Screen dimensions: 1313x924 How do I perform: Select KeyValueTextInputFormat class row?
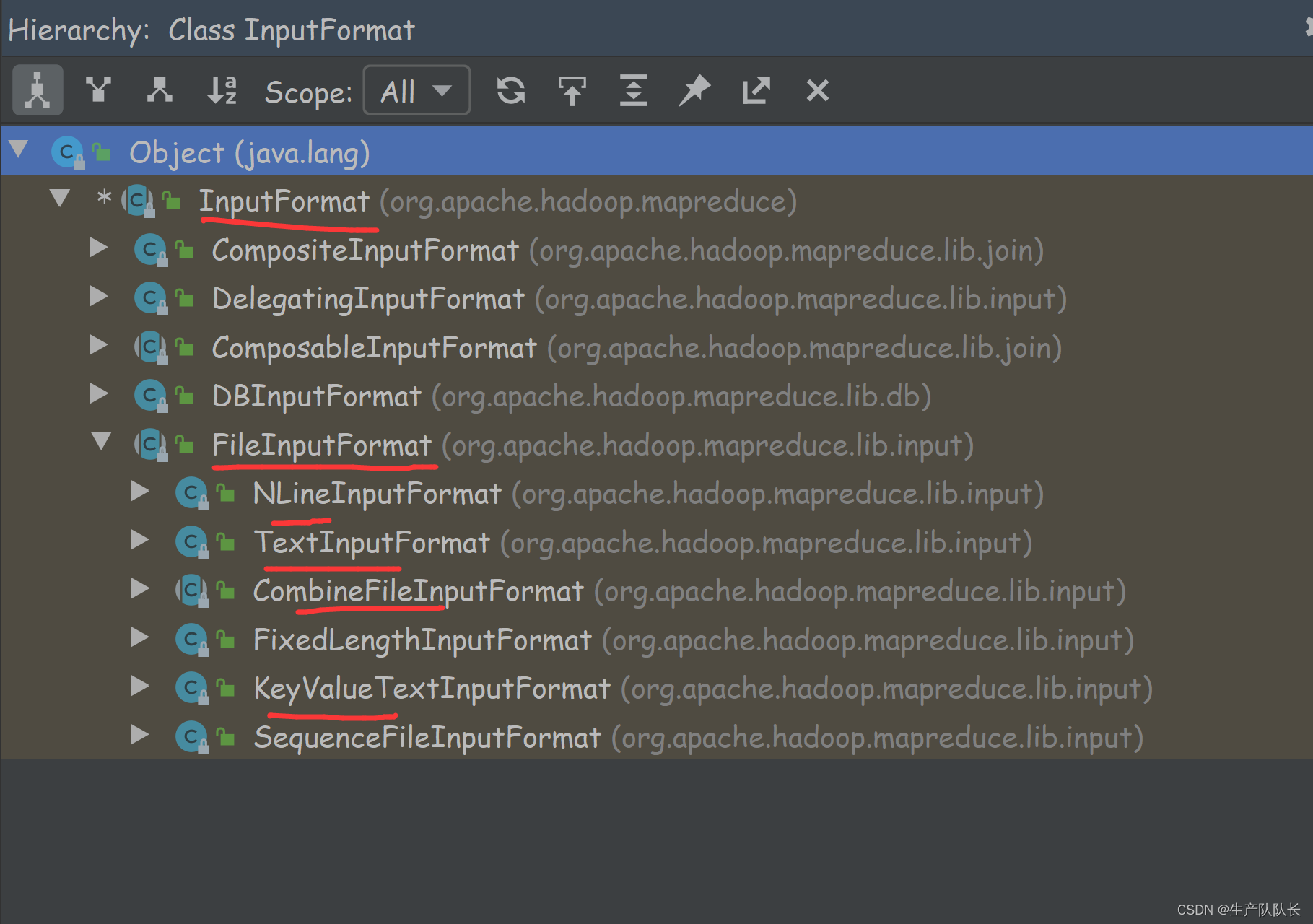point(657,688)
